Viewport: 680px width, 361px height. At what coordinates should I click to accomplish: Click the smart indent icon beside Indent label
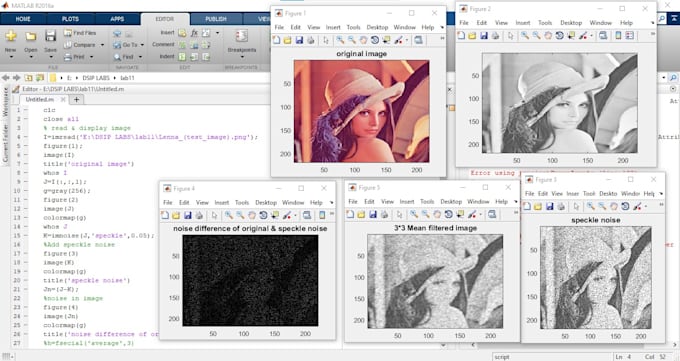tap(182, 57)
